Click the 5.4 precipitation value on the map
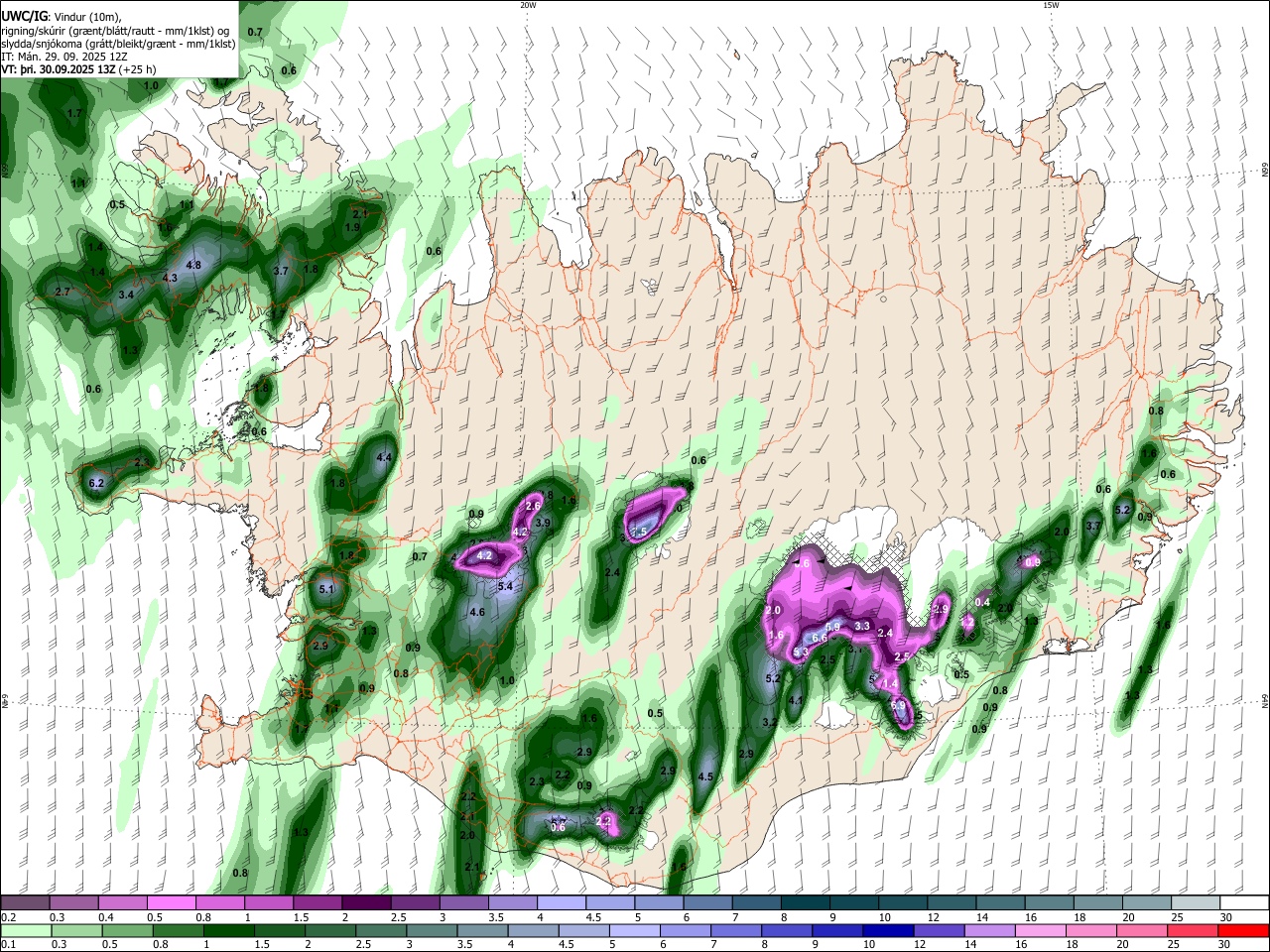The height and width of the screenshot is (952, 1270). (504, 587)
